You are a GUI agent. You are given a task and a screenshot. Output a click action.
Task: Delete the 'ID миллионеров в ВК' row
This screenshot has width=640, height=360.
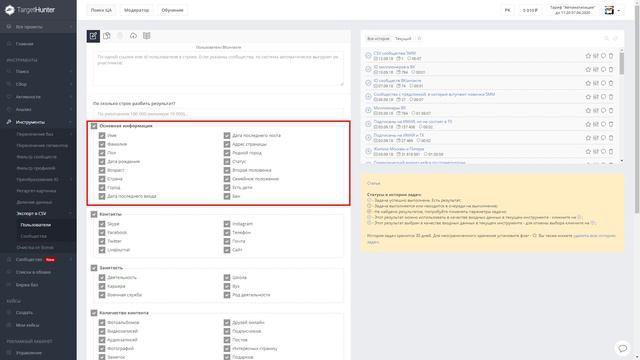pos(611,69)
